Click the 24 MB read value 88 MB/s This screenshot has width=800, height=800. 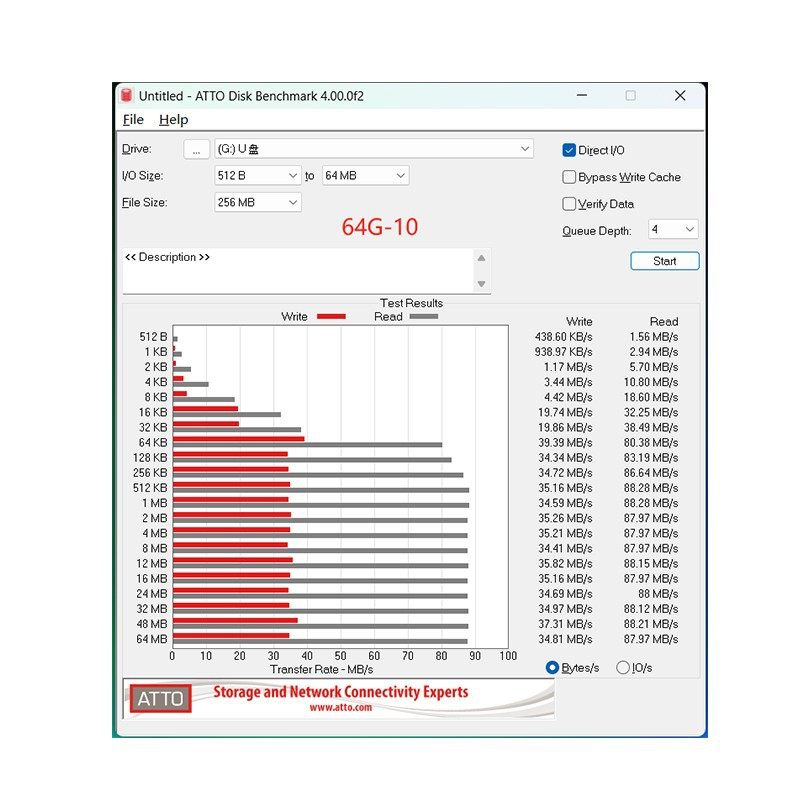coord(658,594)
